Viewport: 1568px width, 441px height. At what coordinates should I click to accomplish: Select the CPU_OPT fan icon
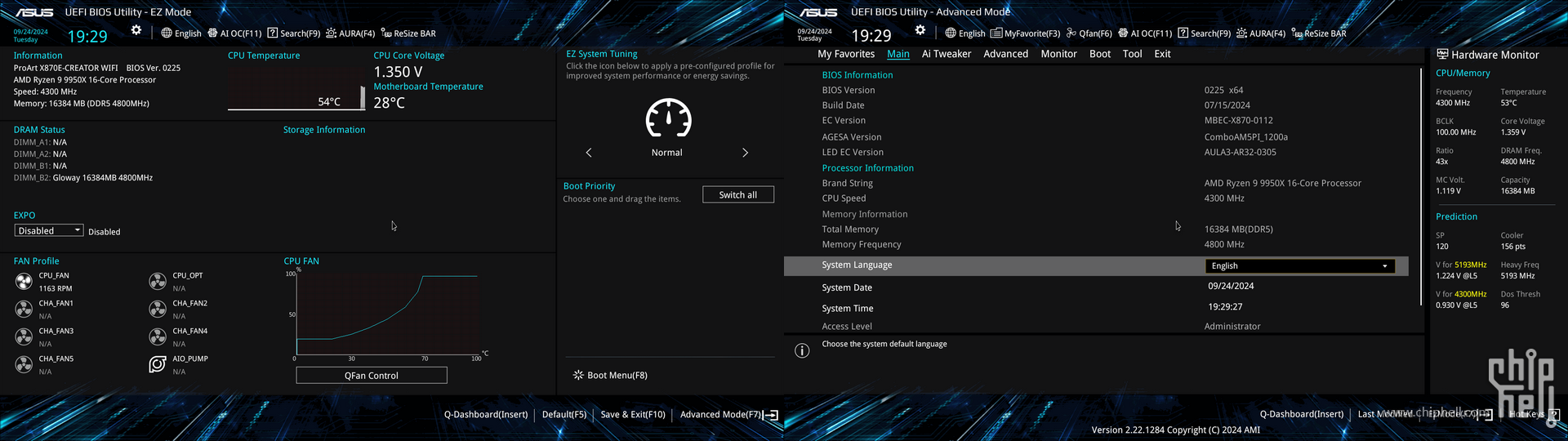(x=158, y=282)
